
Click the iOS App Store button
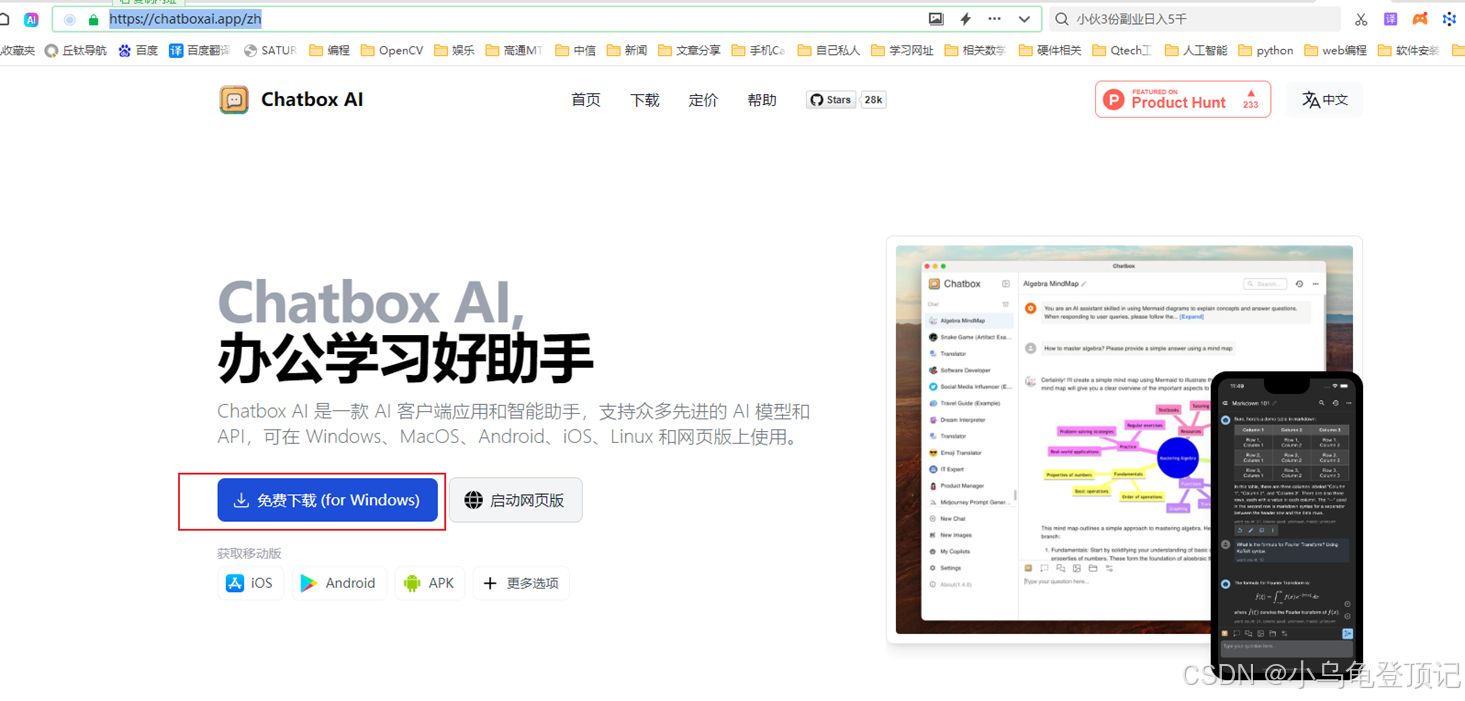tap(250, 583)
